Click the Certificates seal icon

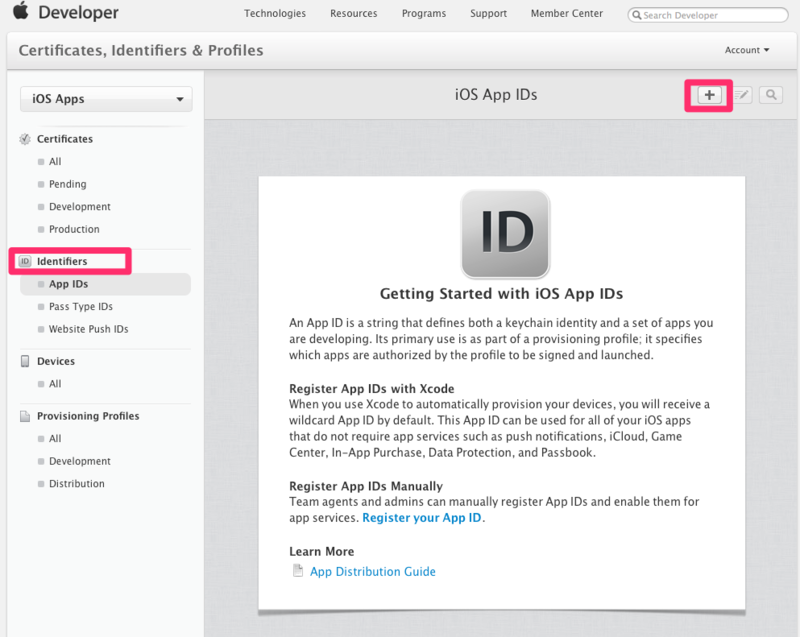click(x=24, y=139)
